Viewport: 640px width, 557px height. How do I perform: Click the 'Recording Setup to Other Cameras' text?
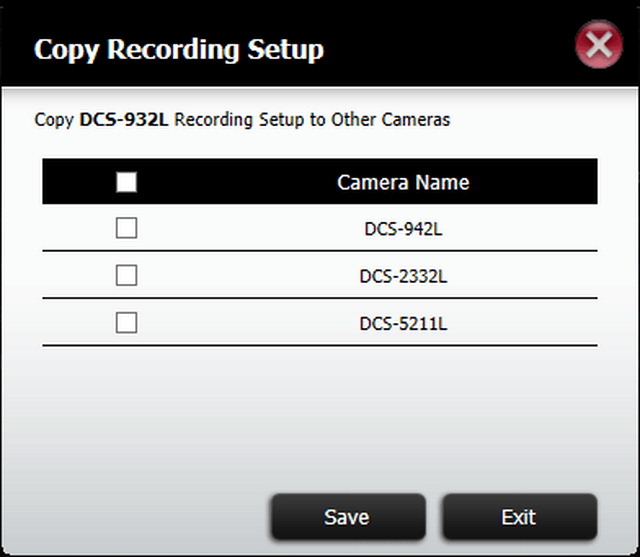coord(312,120)
